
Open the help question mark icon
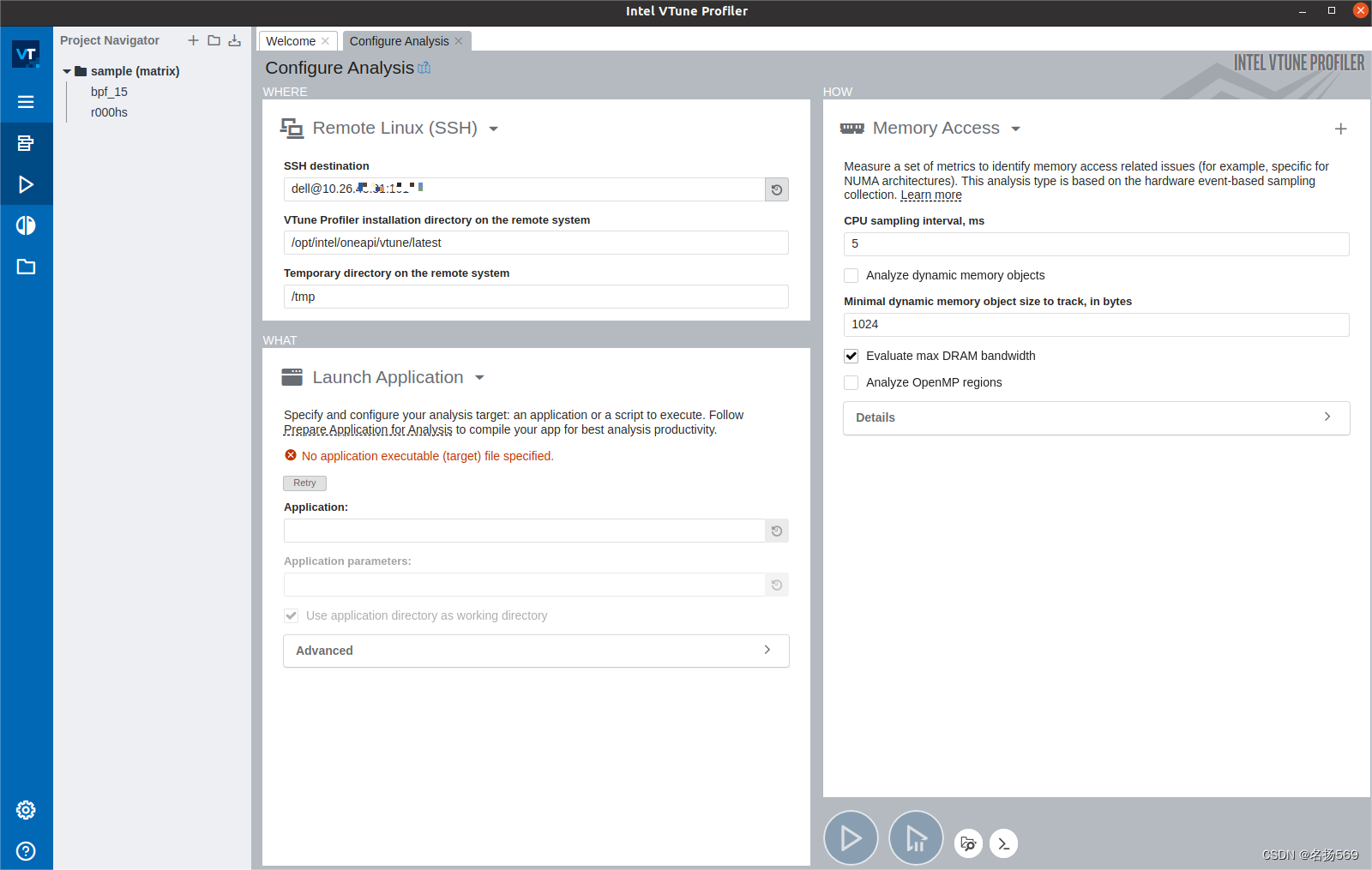point(26,851)
